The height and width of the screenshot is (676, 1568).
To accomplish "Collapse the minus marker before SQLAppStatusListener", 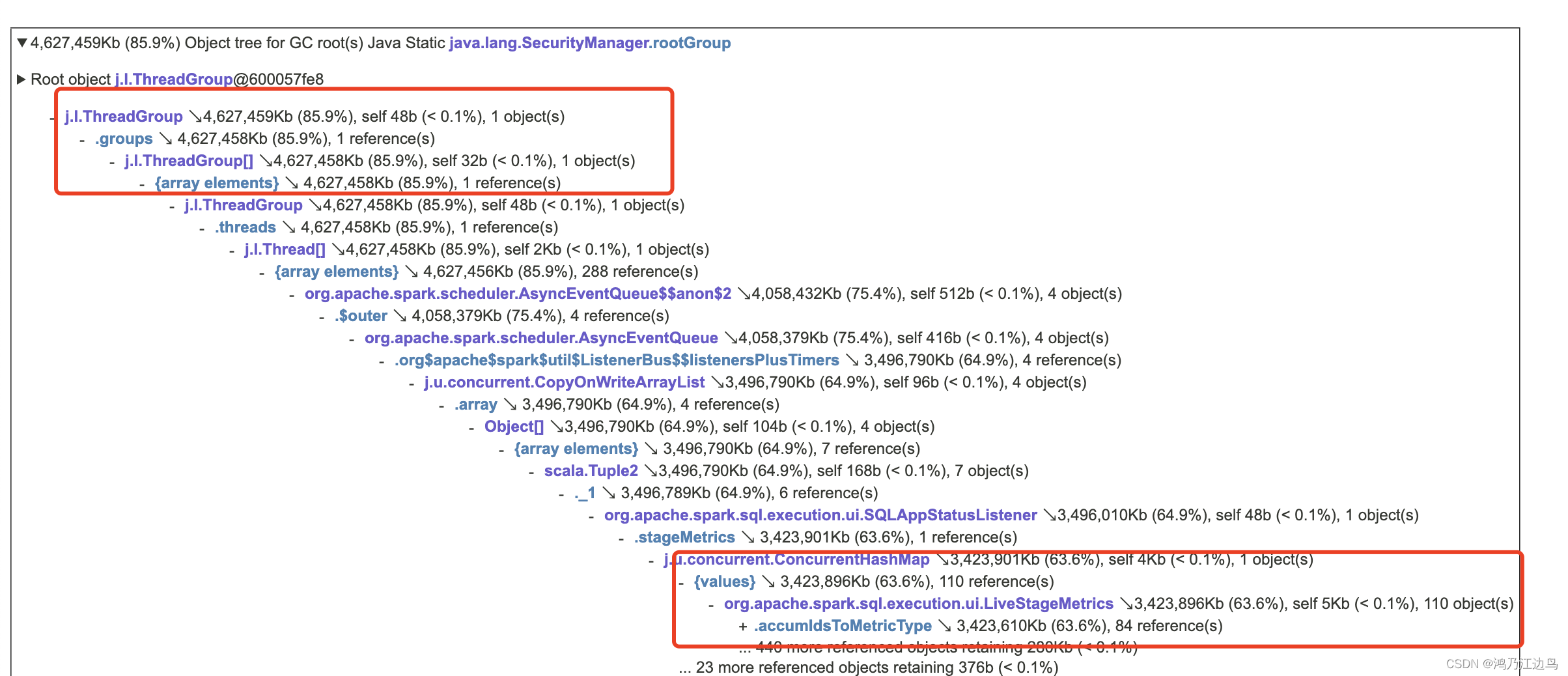I will (591, 516).
